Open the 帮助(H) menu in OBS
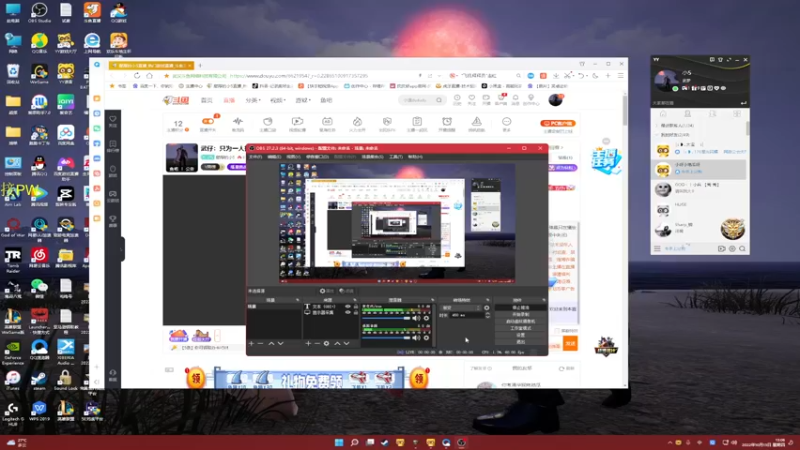Image resolution: width=800 pixels, height=450 pixels. coord(415,157)
